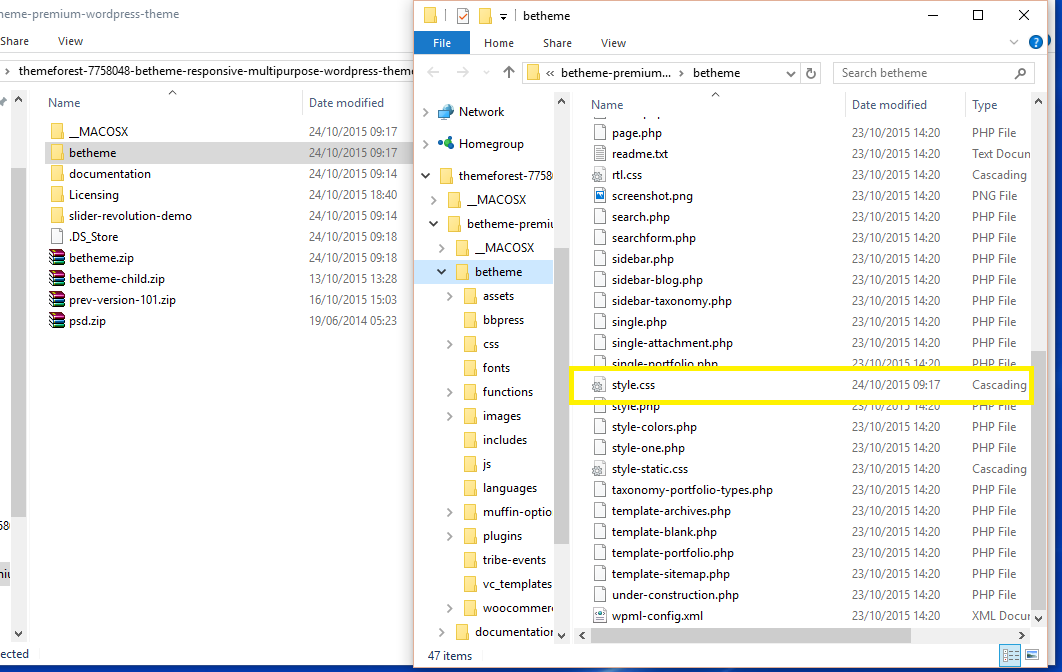This screenshot has height=672, width=1062.
Task: Select the images folder in tree
Action: [501, 416]
